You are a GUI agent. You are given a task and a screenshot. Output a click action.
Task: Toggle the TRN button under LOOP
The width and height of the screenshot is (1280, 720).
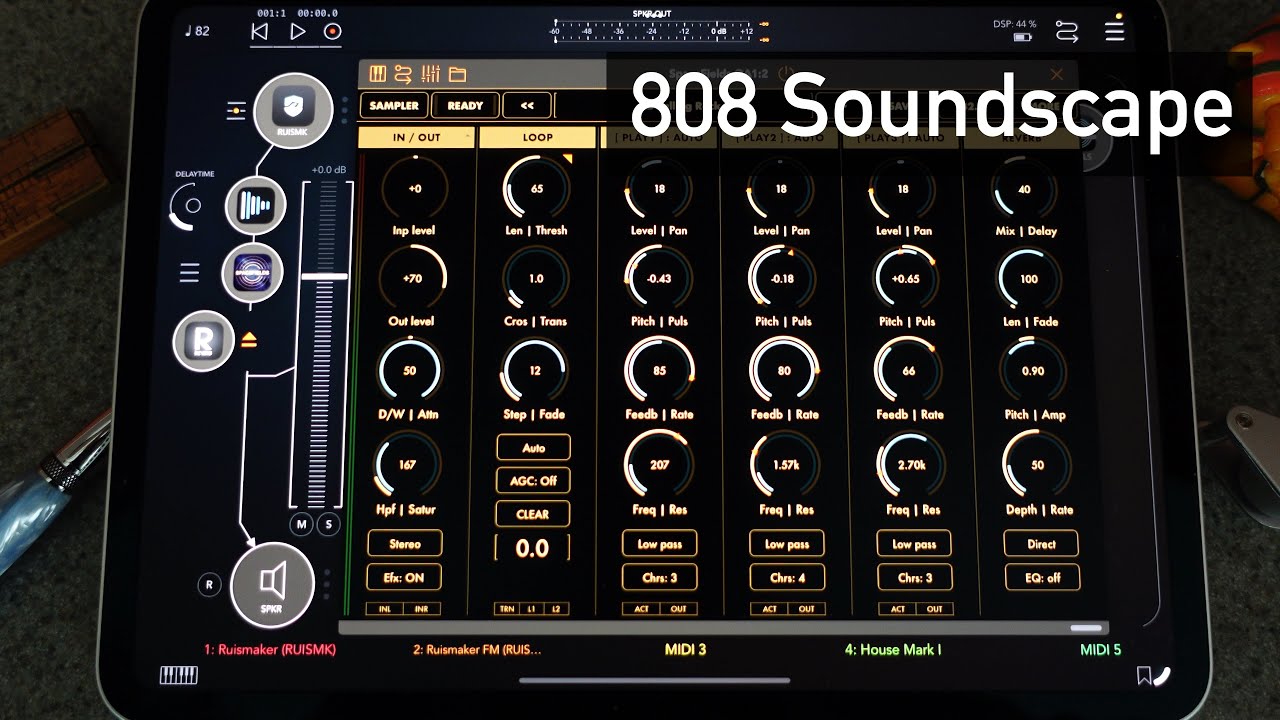507,608
